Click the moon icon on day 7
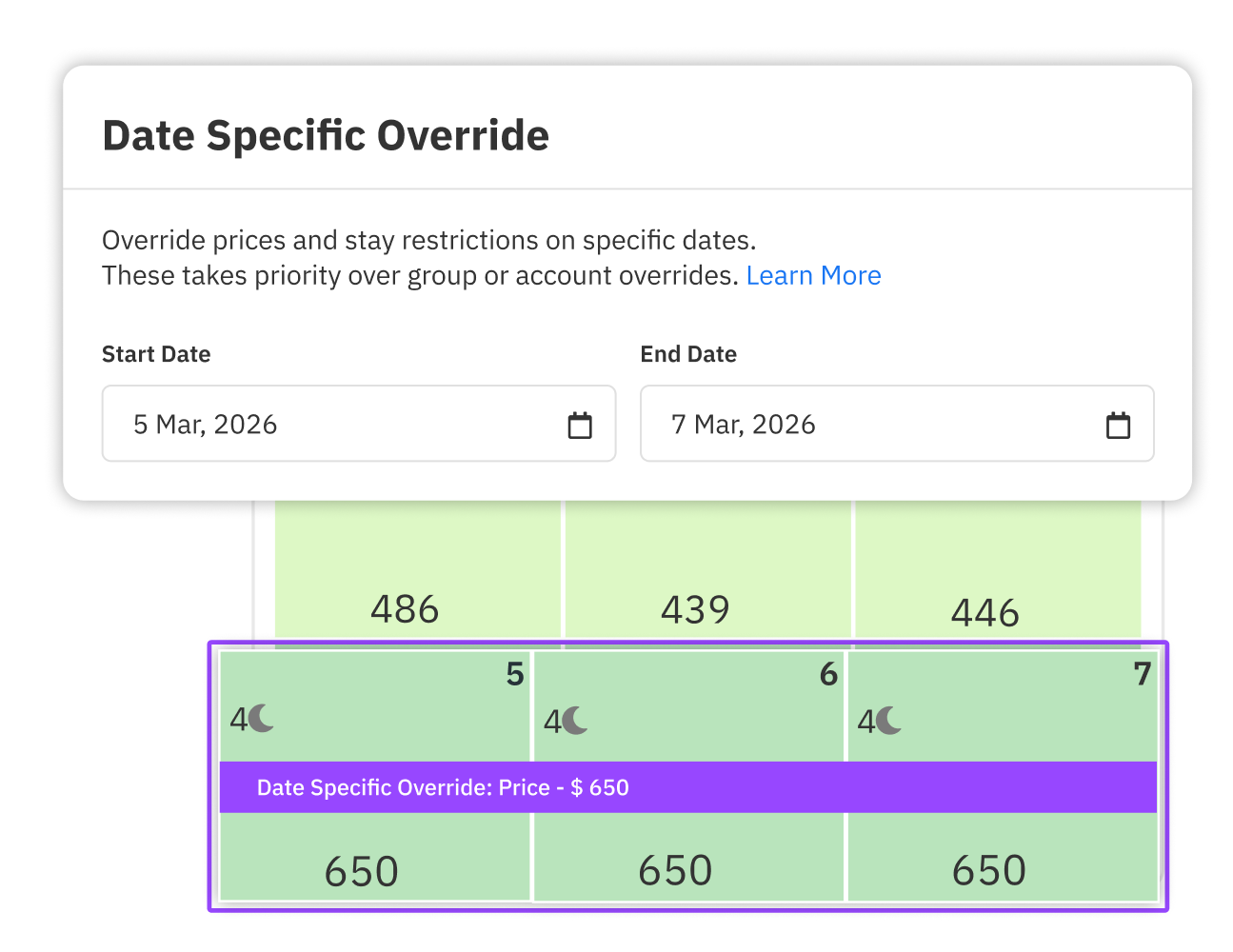 tap(889, 721)
